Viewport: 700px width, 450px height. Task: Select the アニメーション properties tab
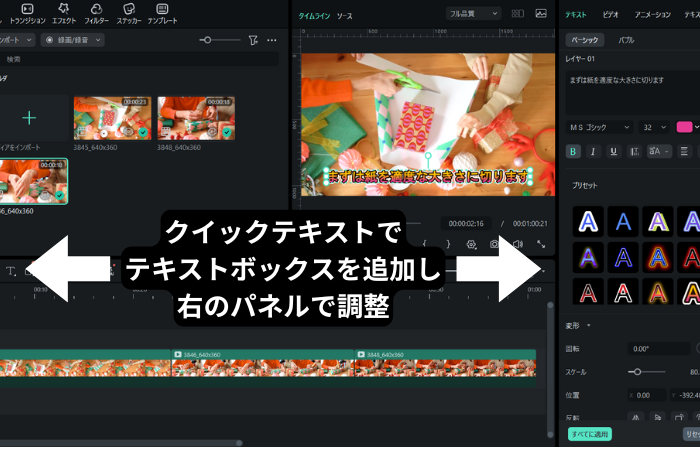[653, 15]
